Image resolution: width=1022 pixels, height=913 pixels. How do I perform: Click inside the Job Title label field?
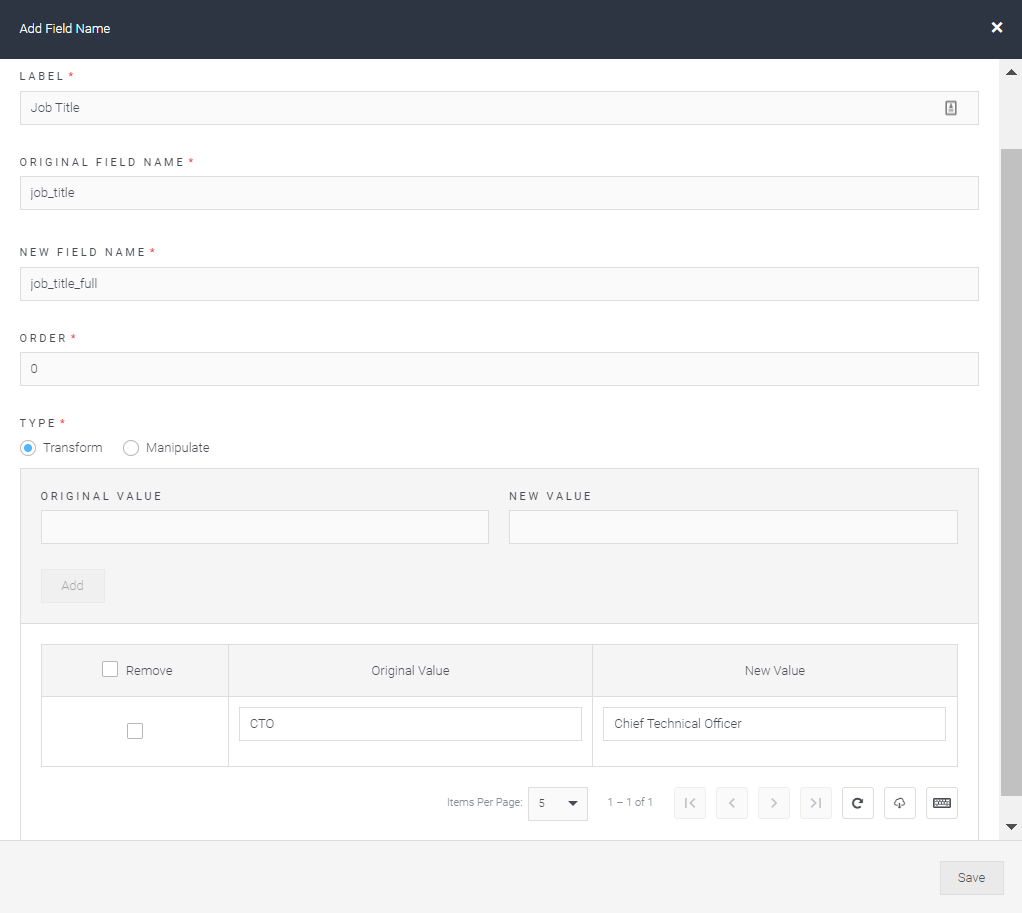(400, 107)
